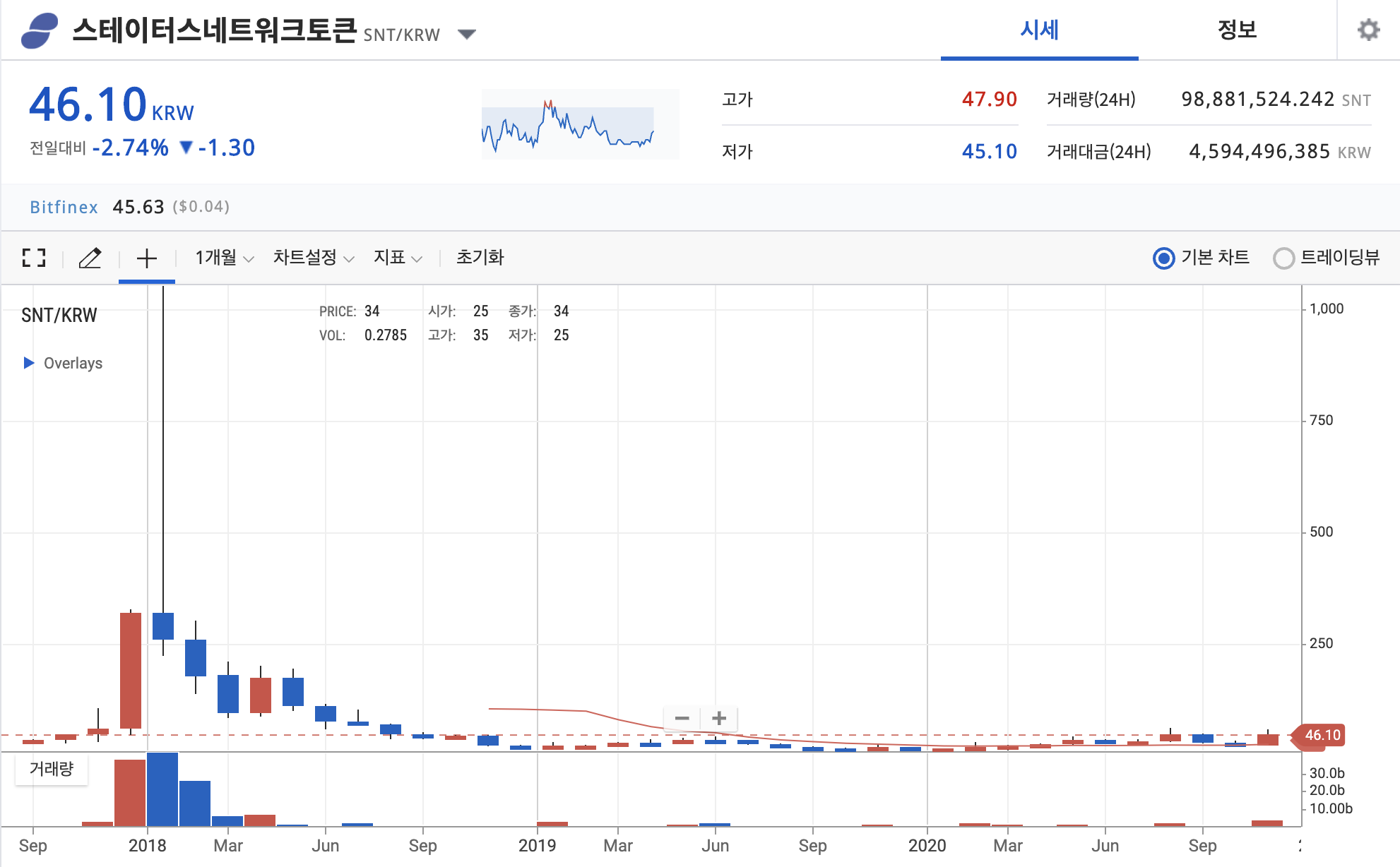Switch to the 시세 tab
This screenshot has height=867, width=1400.
tap(1039, 30)
